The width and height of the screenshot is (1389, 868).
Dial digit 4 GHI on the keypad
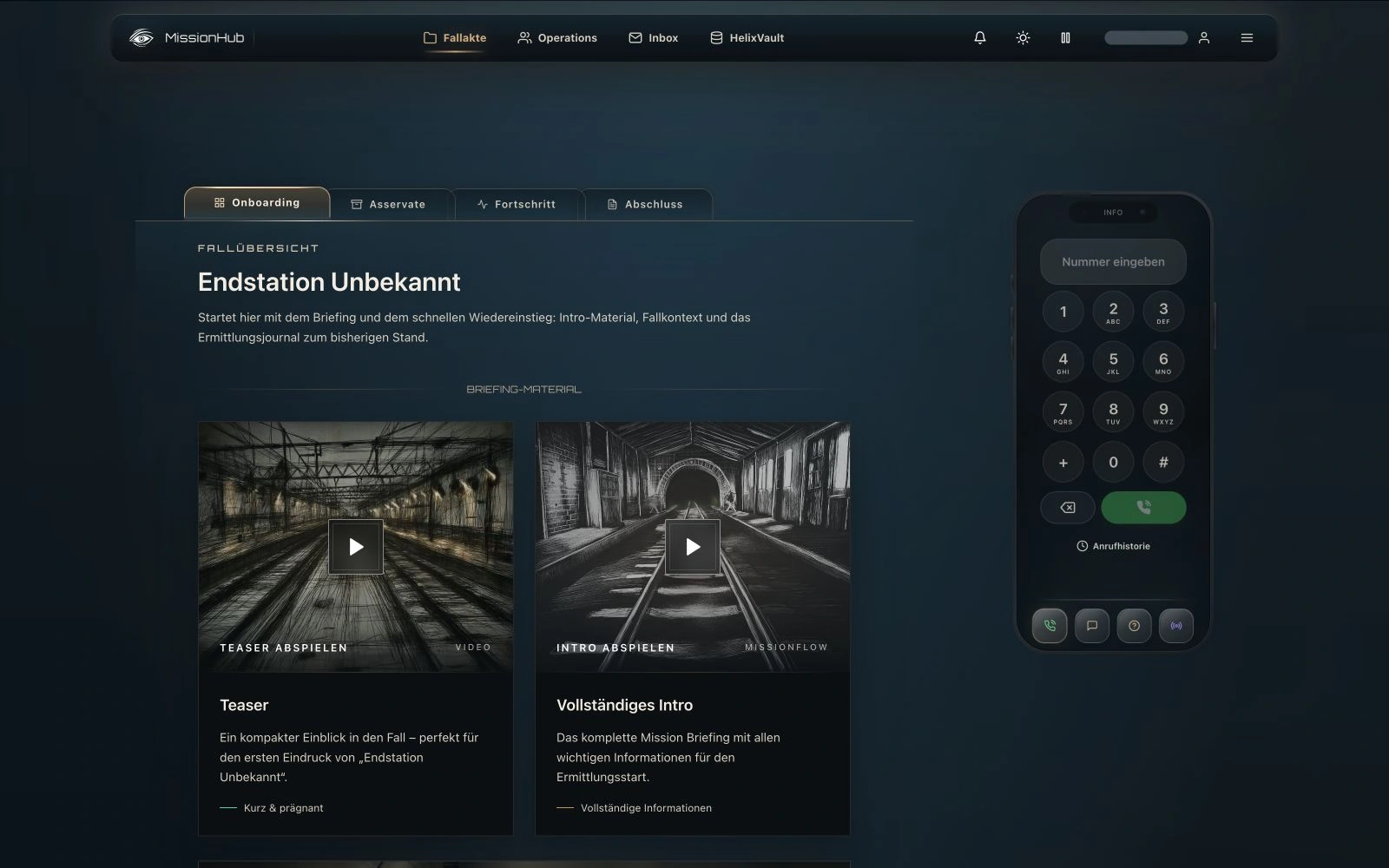(x=1063, y=361)
